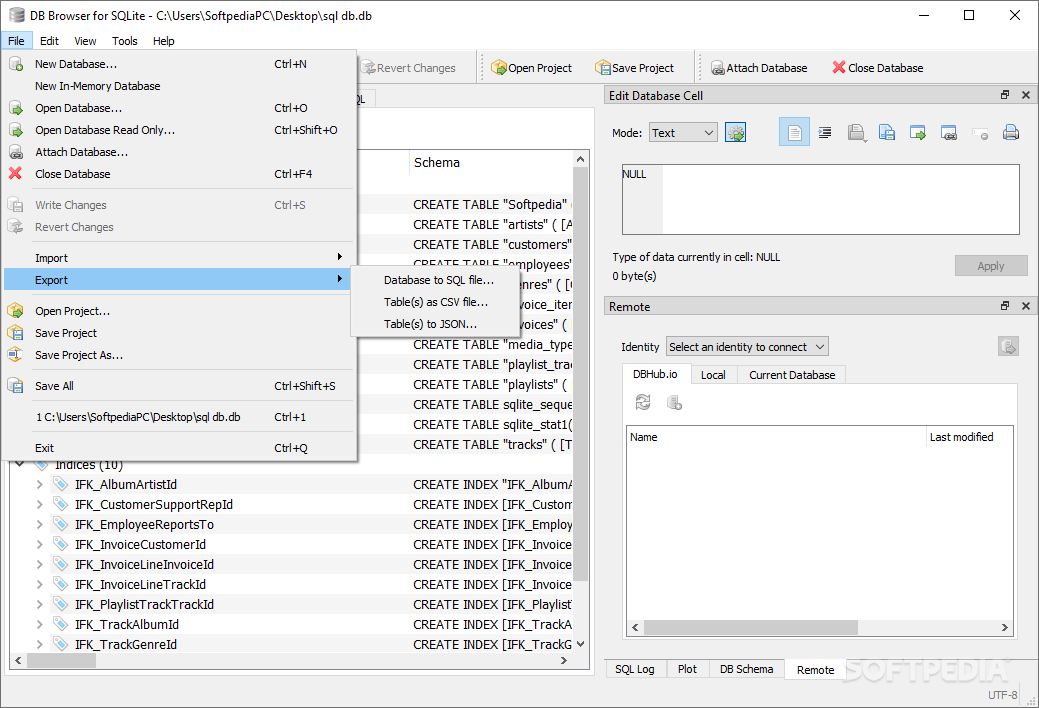Click the Apply button
Screen dimensions: 1039x708
point(991,265)
